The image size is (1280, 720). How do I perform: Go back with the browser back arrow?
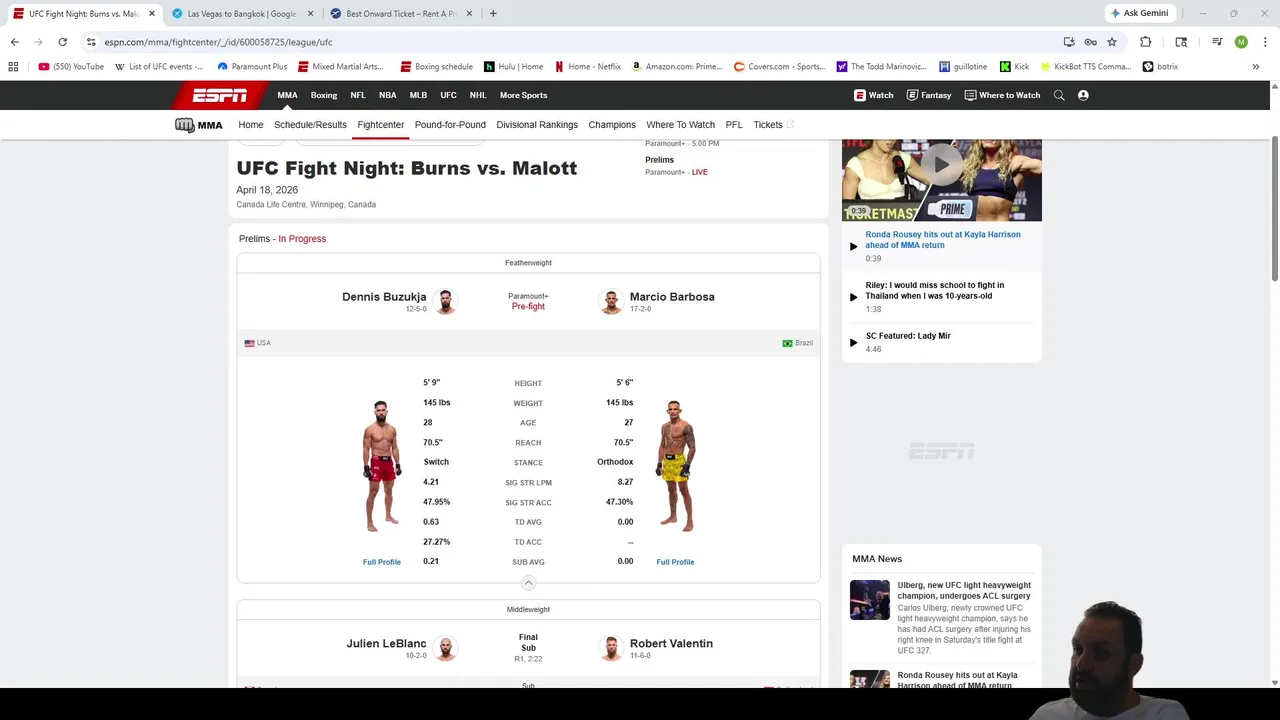(14, 42)
